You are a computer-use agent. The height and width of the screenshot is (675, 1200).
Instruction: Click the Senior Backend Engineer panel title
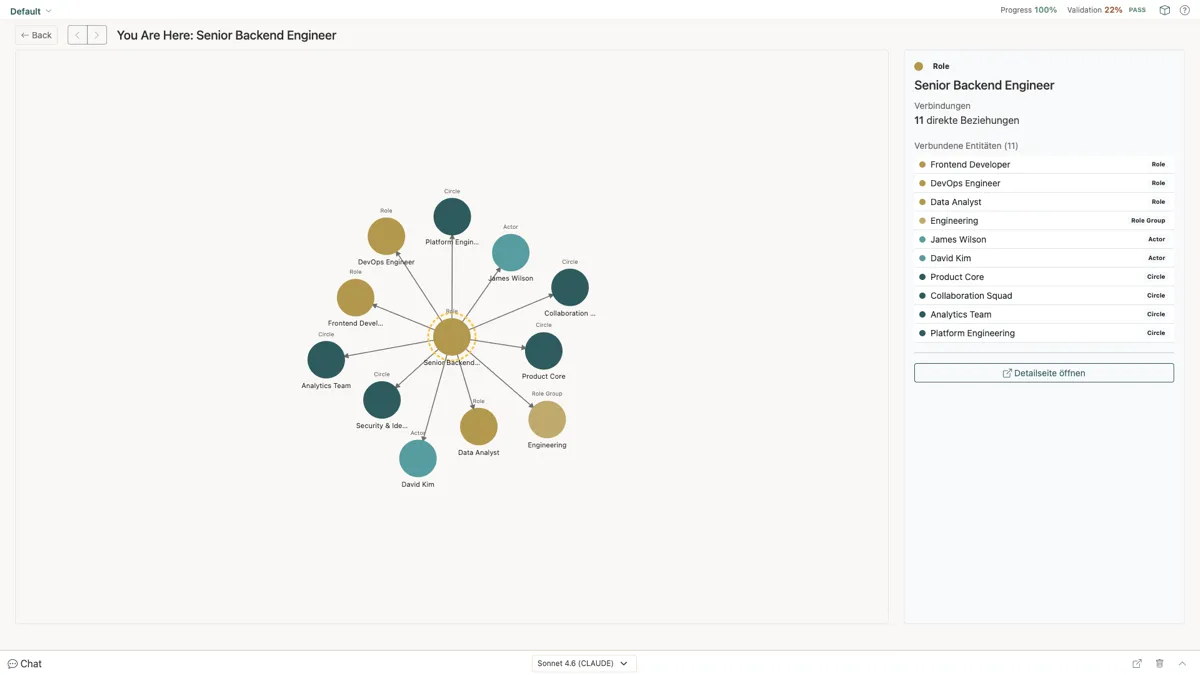click(984, 85)
